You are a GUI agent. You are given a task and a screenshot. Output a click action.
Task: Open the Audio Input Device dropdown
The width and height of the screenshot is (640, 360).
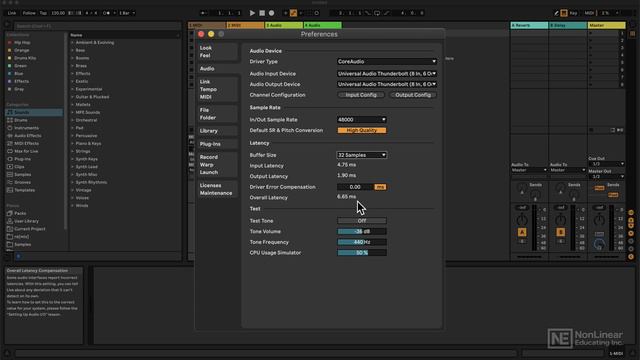(x=387, y=73)
